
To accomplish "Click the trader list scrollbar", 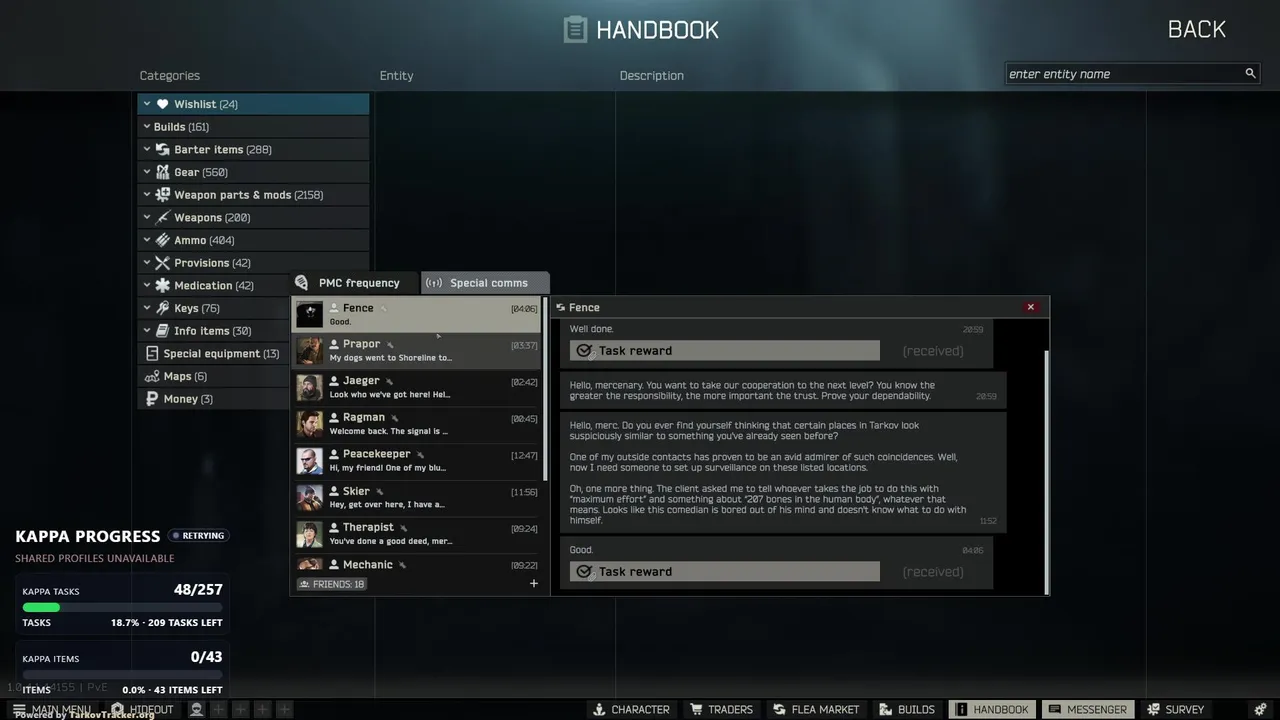I will [x=545, y=388].
